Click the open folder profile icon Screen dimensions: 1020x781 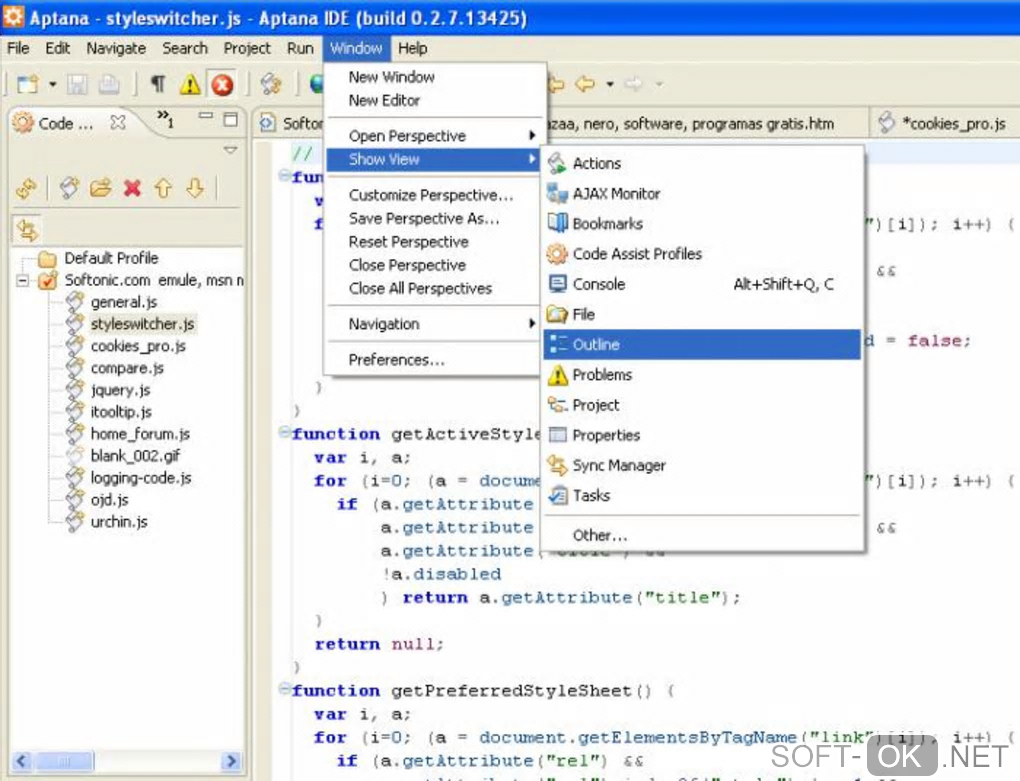[x=101, y=189]
